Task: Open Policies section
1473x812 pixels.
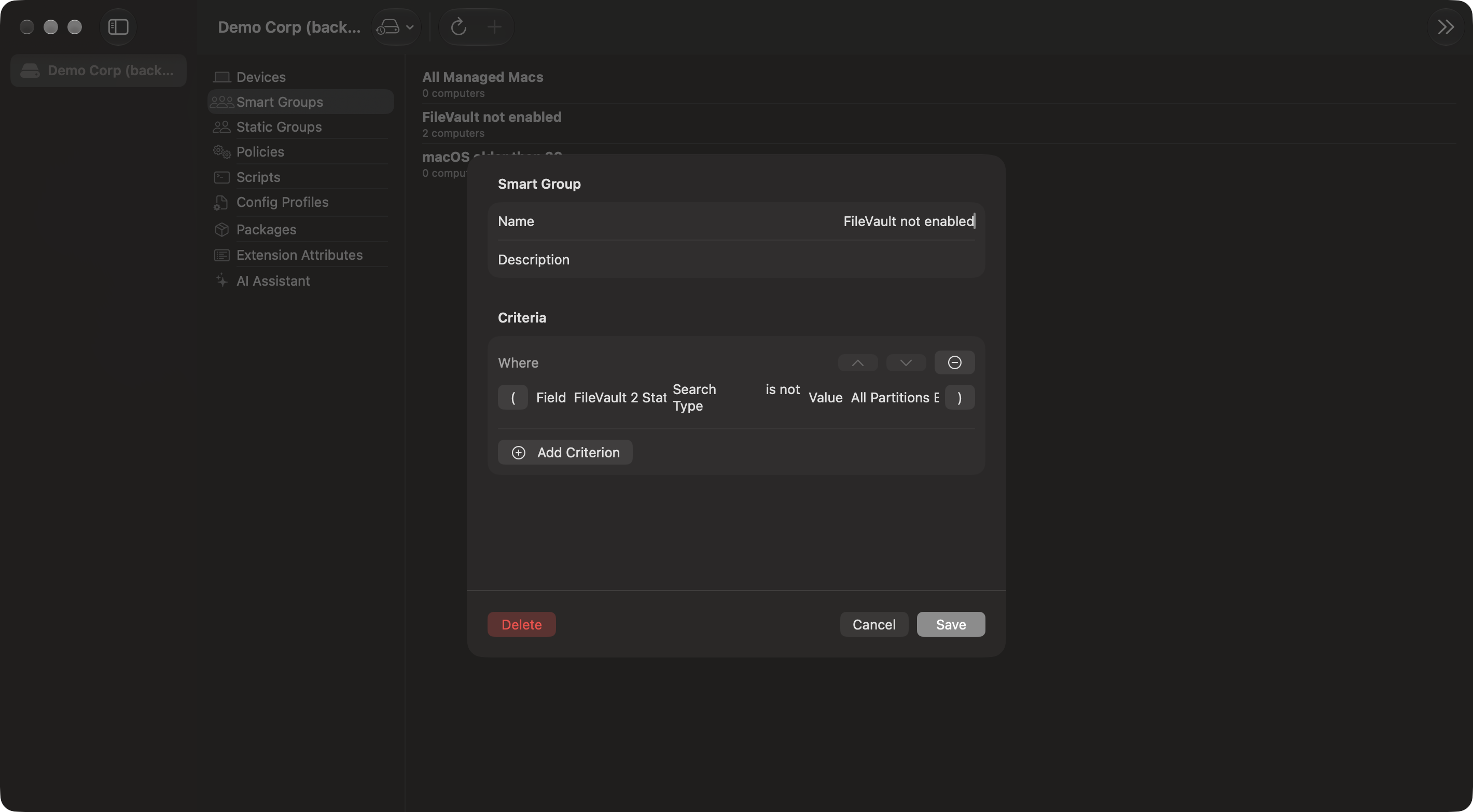Action: [x=300, y=151]
